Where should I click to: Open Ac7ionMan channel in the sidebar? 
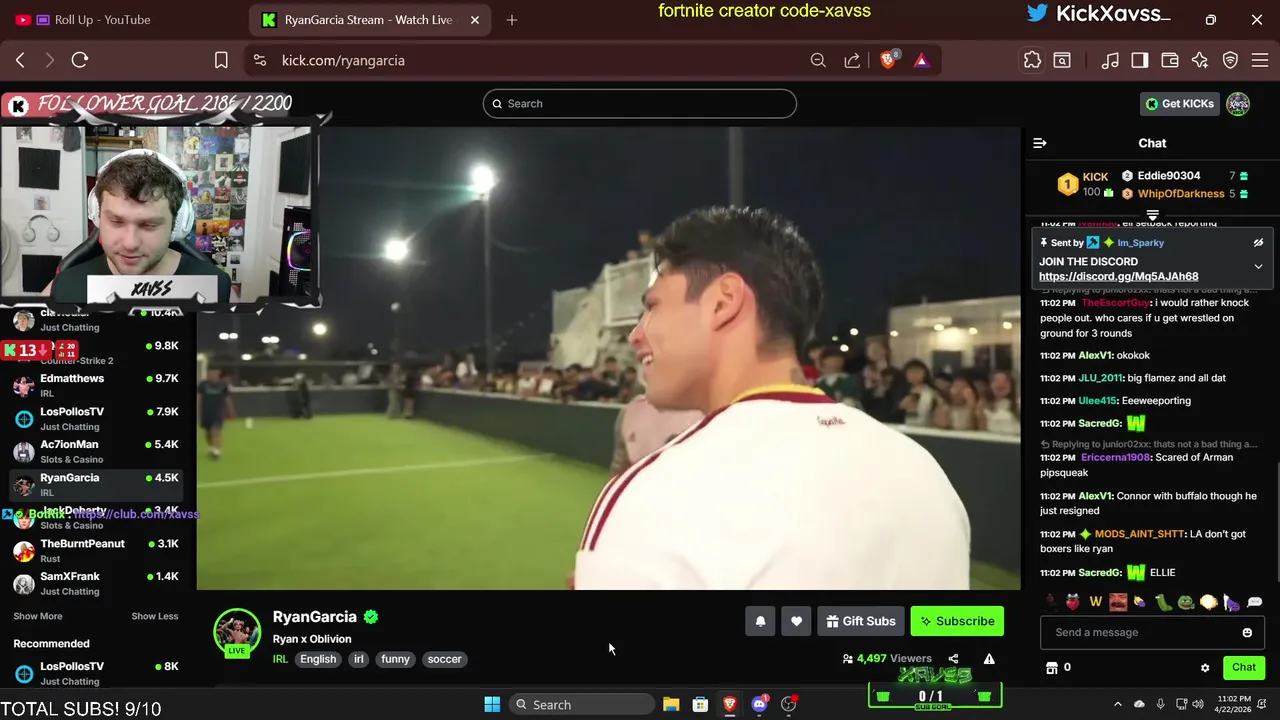tap(96, 451)
